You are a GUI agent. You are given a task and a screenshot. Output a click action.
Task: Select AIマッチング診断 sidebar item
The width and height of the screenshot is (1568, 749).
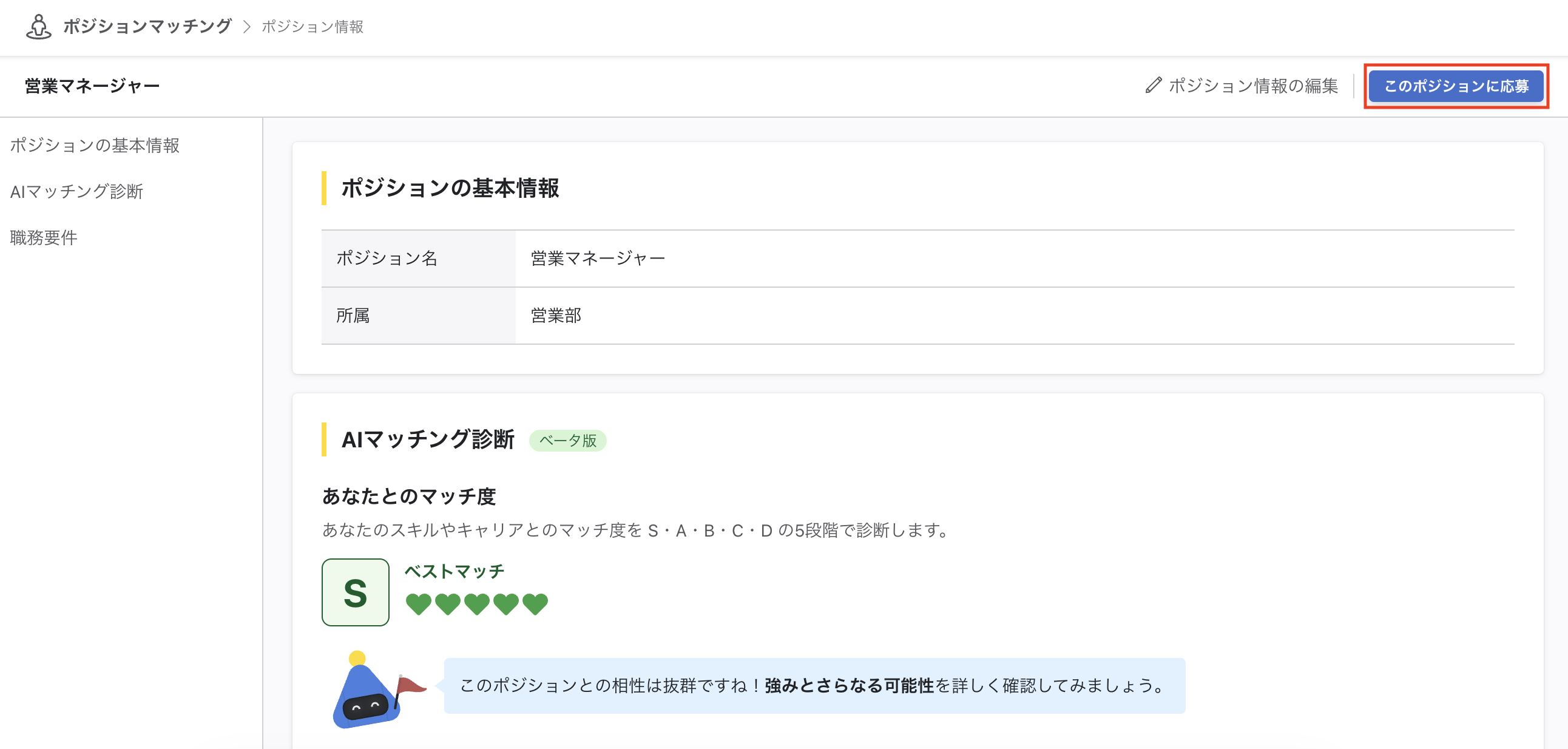(x=76, y=191)
